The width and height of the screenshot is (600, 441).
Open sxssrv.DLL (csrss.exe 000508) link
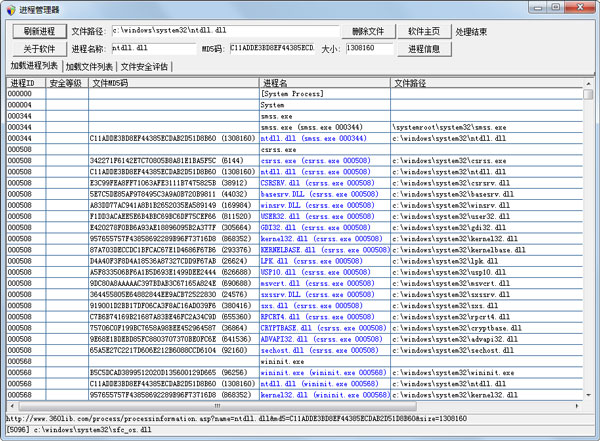pos(318,294)
